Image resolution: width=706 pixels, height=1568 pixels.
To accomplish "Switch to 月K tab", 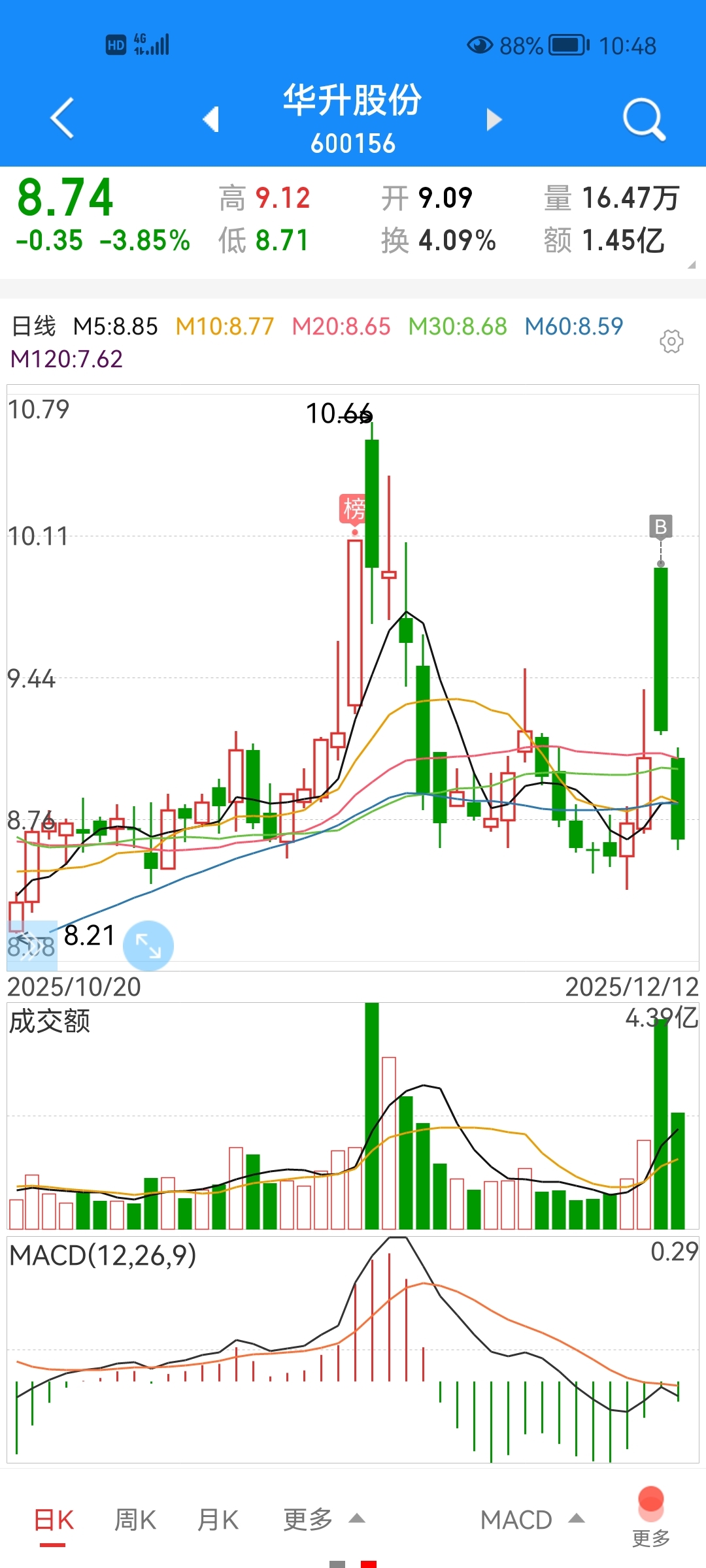I will click(x=218, y=1520).
